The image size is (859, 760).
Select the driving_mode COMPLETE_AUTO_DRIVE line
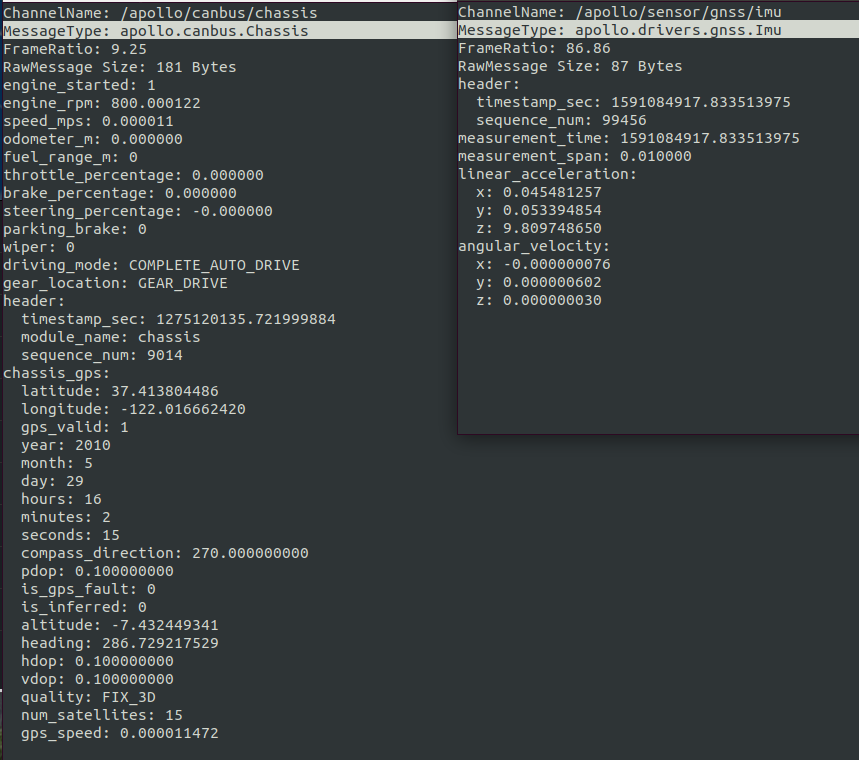151,265
